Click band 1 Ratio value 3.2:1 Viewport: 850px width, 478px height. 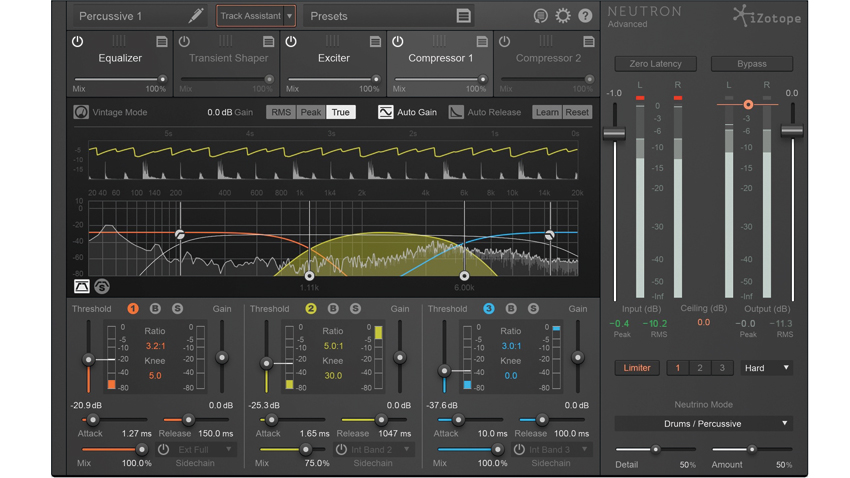click(x=156, y=346)
